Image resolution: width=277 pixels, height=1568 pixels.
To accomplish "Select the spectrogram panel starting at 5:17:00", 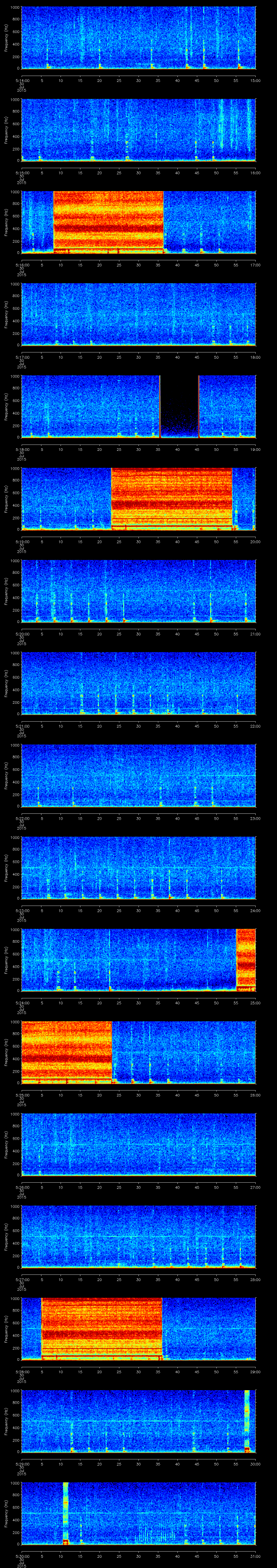I will [139, 314].
